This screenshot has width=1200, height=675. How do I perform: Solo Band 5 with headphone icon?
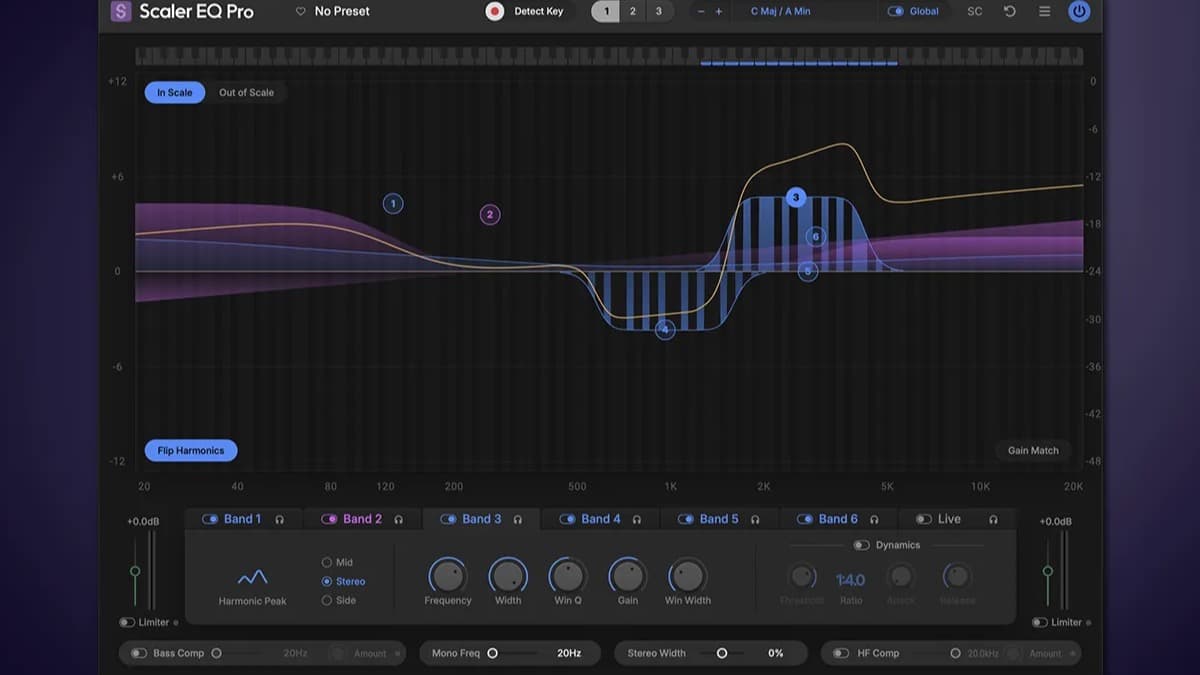(755, 520)
